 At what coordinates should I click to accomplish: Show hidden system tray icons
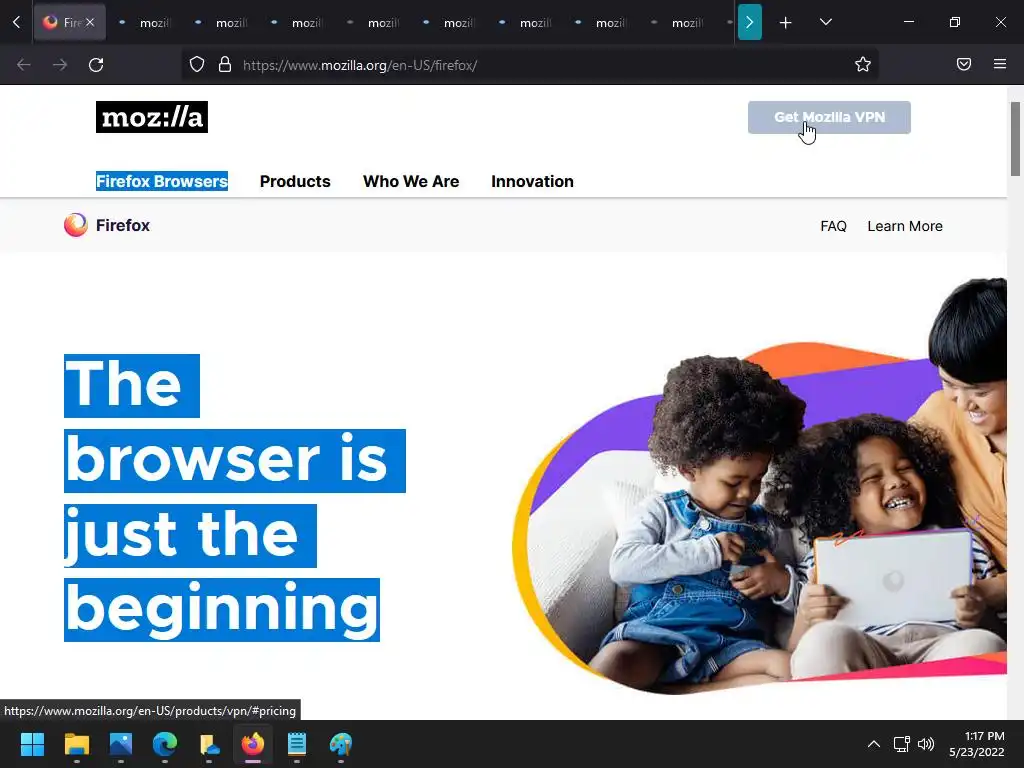click(874, 744)
